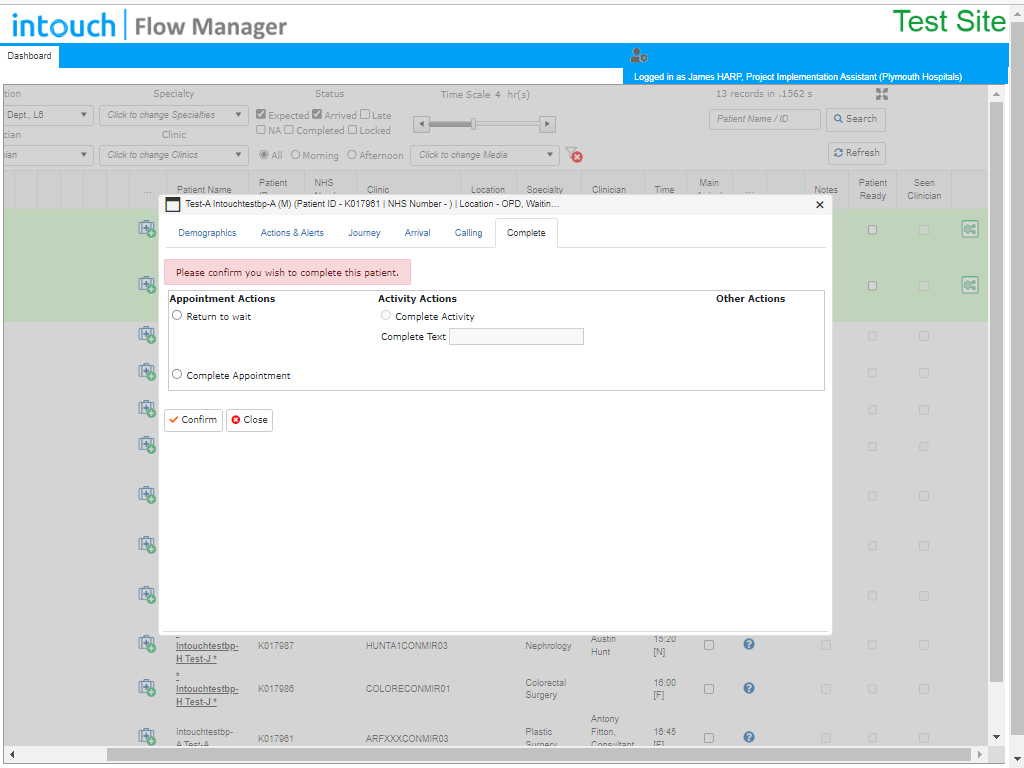Click the Time Scale slider left arrow

click(421, 123)
